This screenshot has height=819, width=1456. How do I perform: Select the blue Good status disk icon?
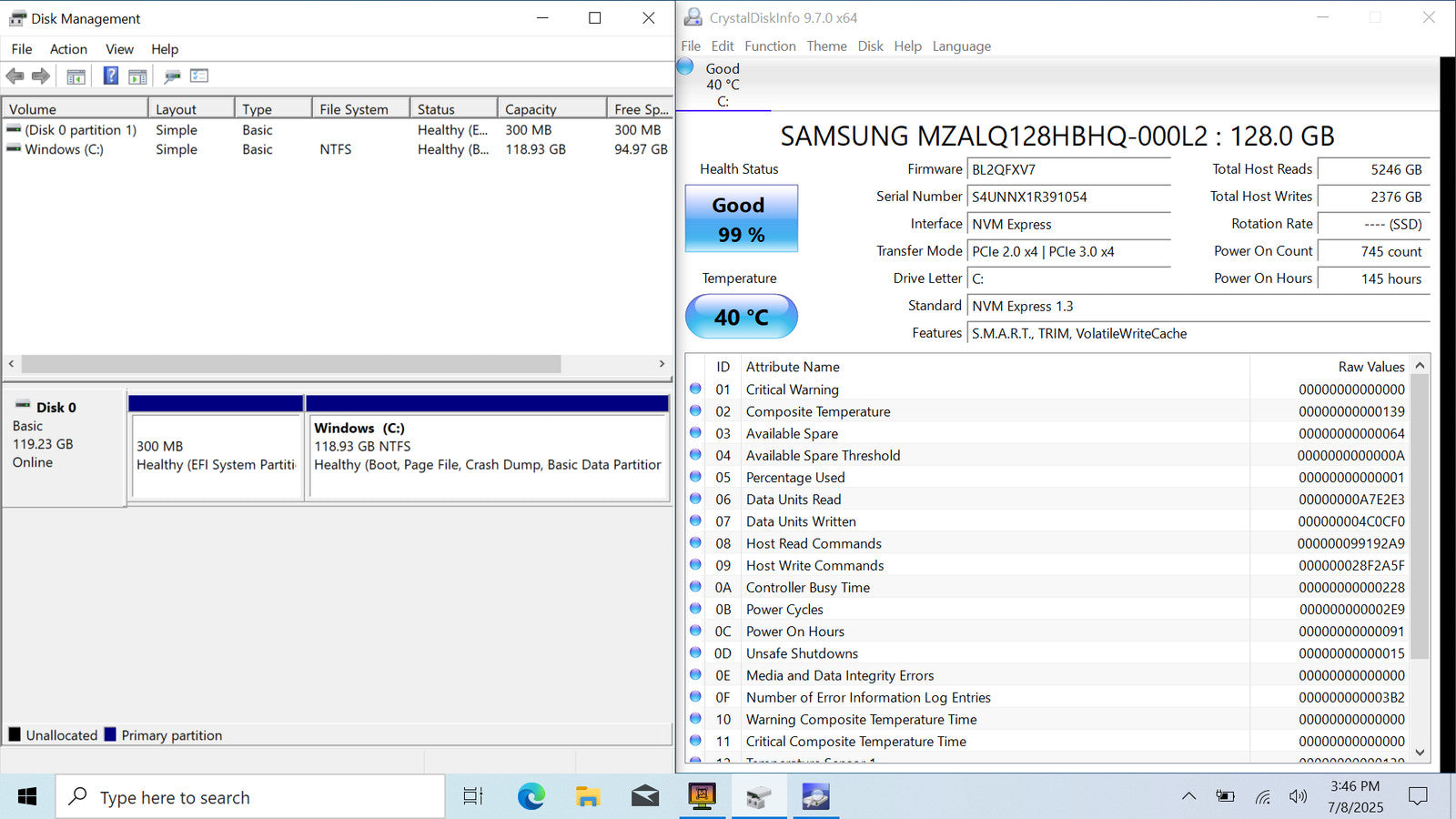point(686,67)
